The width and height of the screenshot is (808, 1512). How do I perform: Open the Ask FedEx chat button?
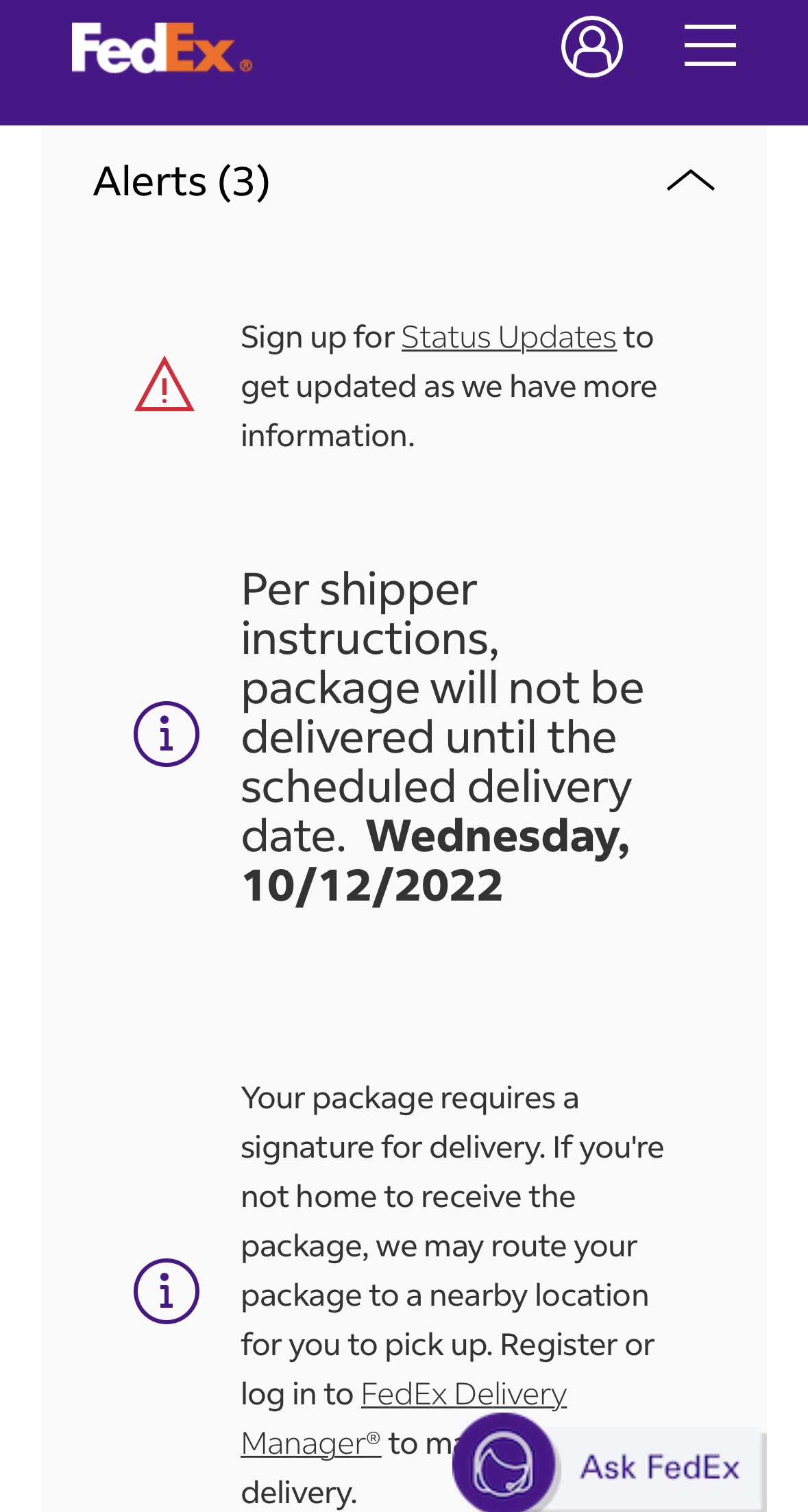point(607,1466)
